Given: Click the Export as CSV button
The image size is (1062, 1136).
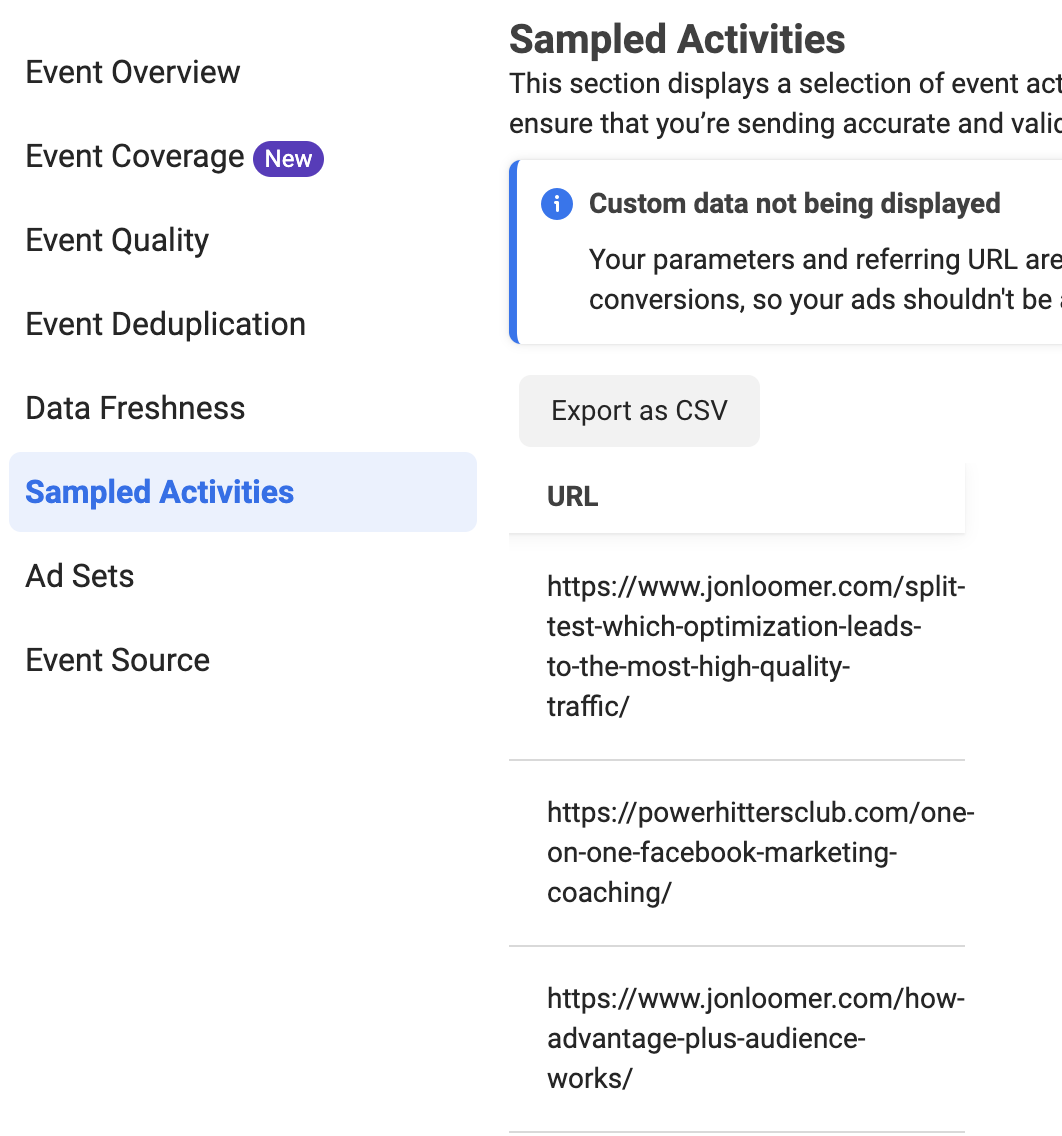Looking at the screenshot, I should click(639, 411).
